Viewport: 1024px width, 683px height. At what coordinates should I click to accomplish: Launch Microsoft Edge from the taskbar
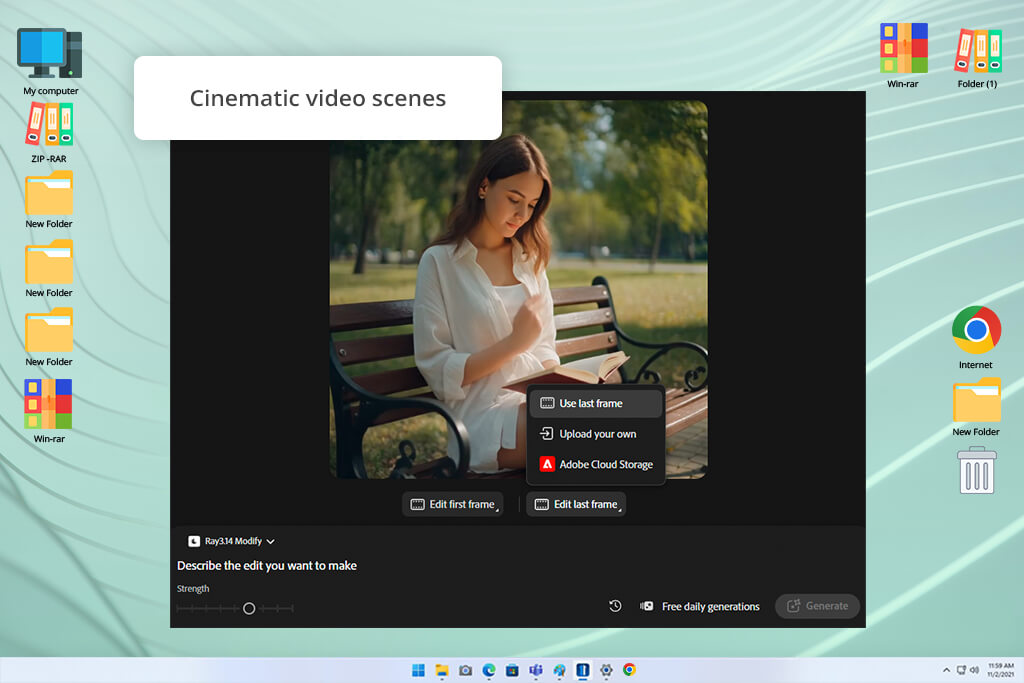click(488, 670)
